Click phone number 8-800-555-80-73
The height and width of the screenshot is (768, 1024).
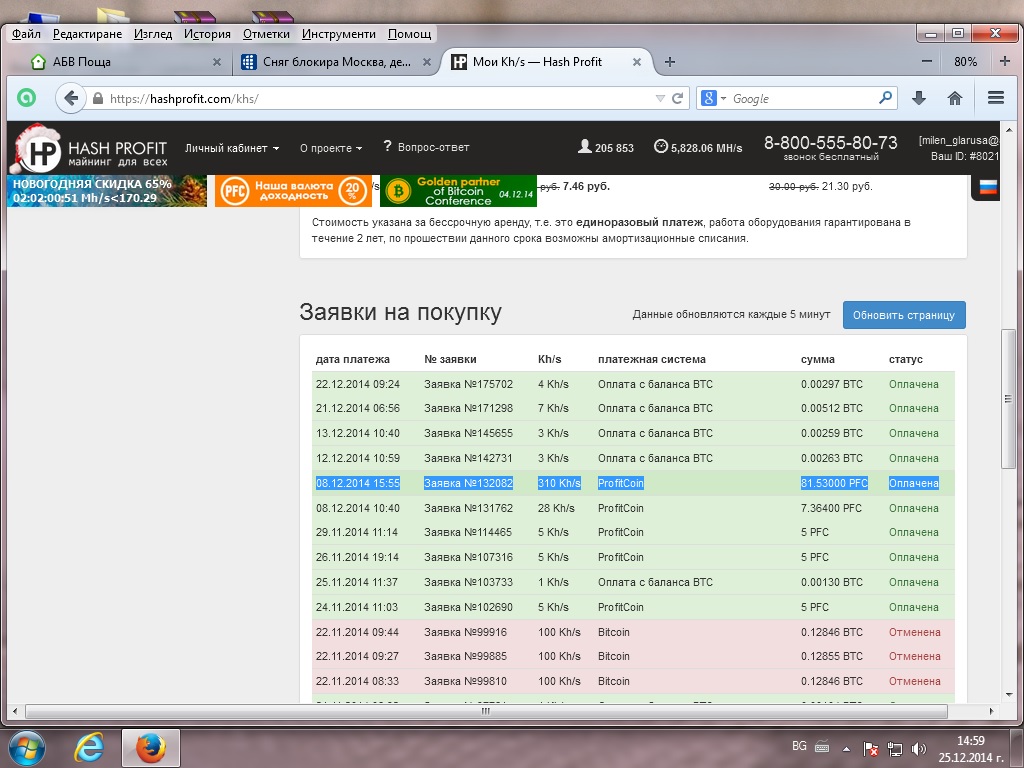coord(831,143)
